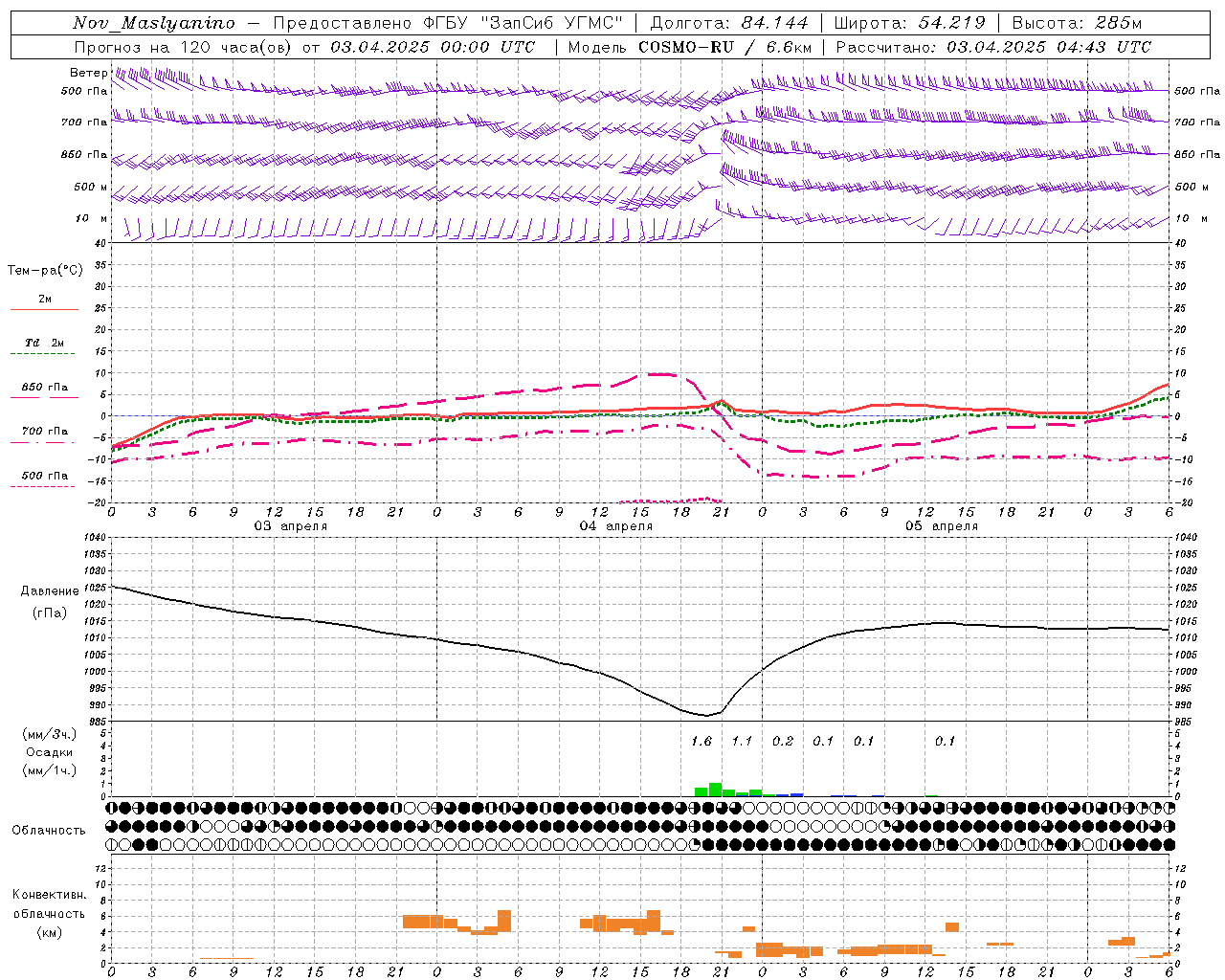
Task: Select the (мм/1ч.) precipitation unit label
Action: point(50,770)
